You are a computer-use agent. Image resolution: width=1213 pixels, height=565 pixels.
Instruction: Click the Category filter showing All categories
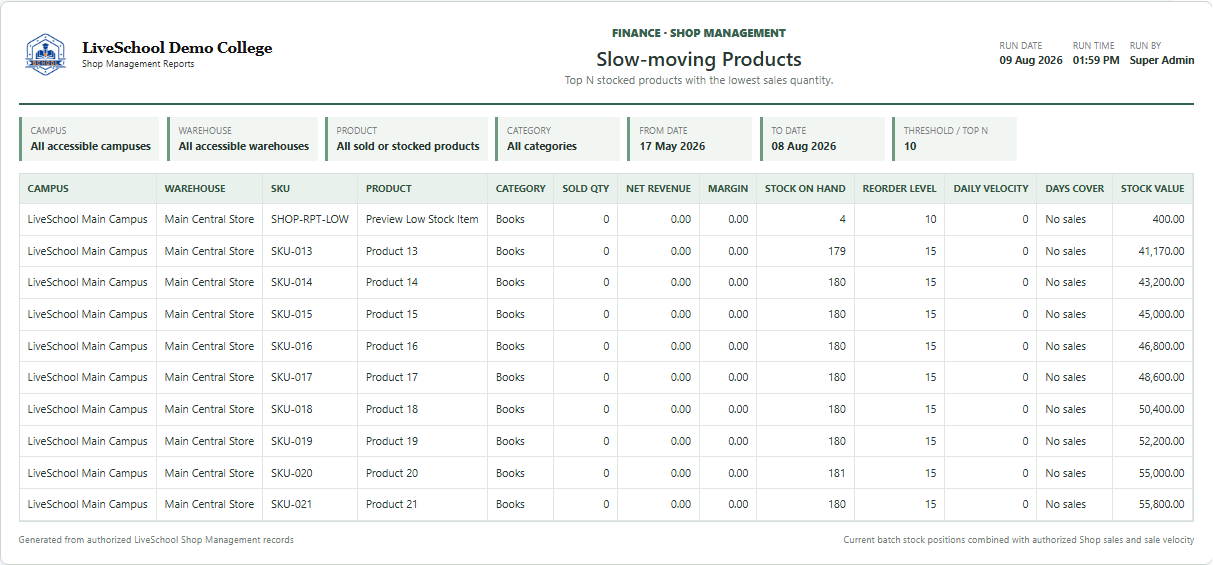[557, 139]
